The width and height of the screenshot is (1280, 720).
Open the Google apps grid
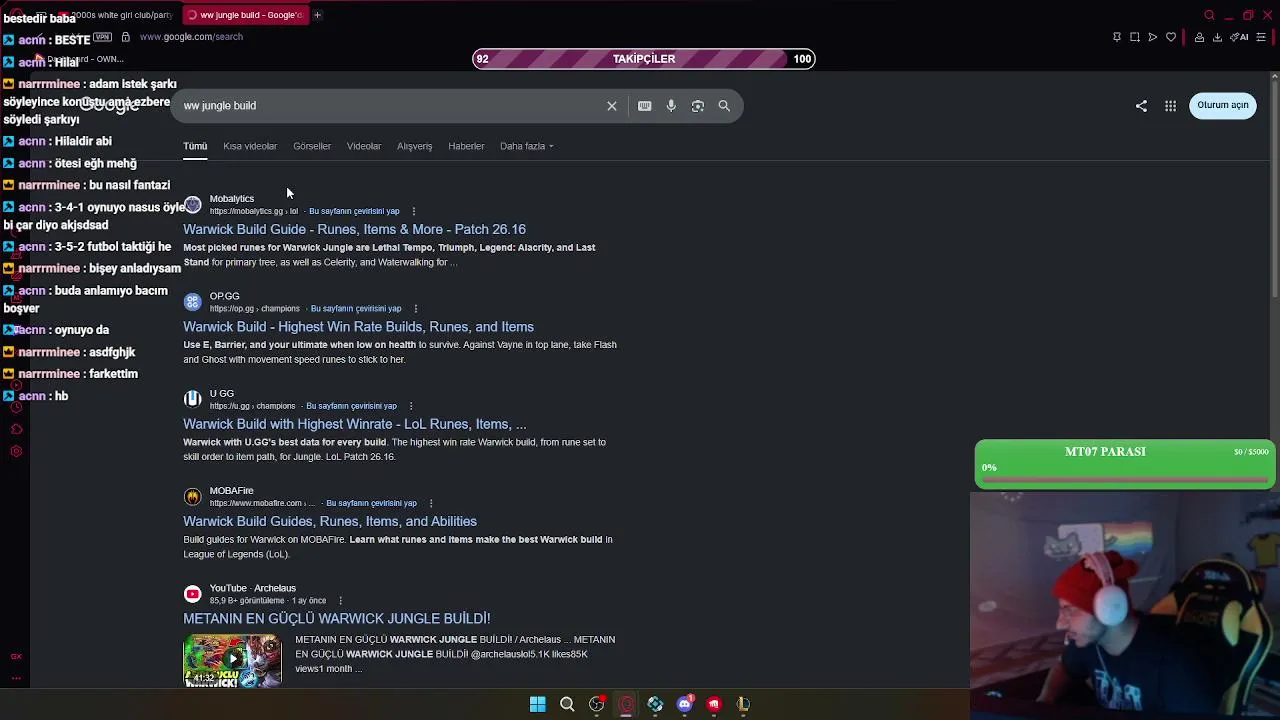(1170, 106)
